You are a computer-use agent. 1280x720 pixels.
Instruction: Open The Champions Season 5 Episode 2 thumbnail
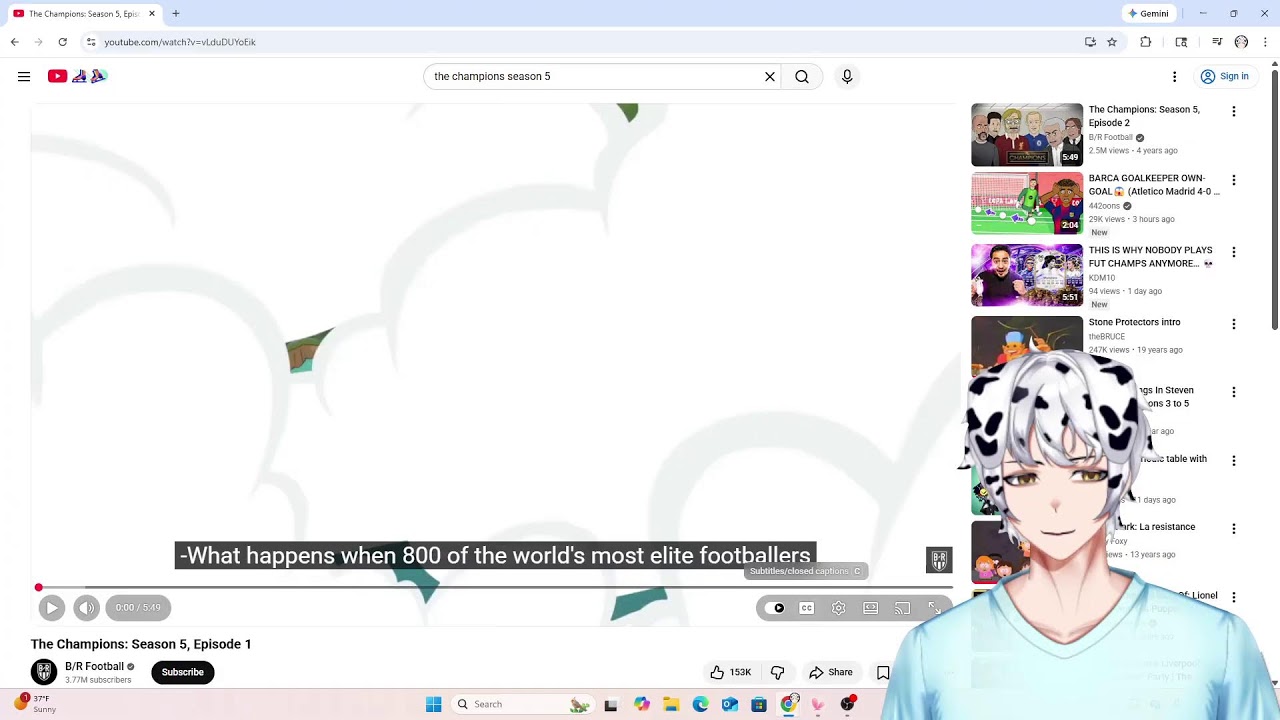pos(1027,134)
